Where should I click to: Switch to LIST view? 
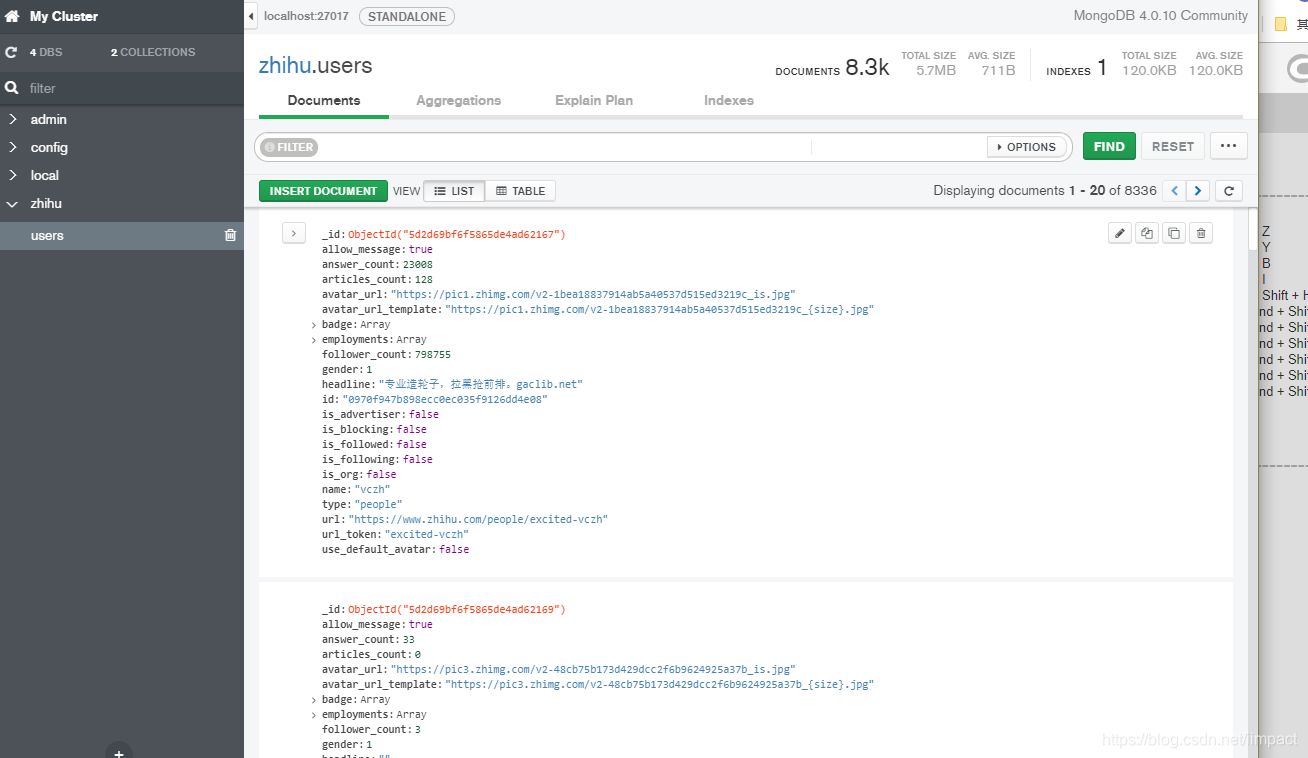454,191
